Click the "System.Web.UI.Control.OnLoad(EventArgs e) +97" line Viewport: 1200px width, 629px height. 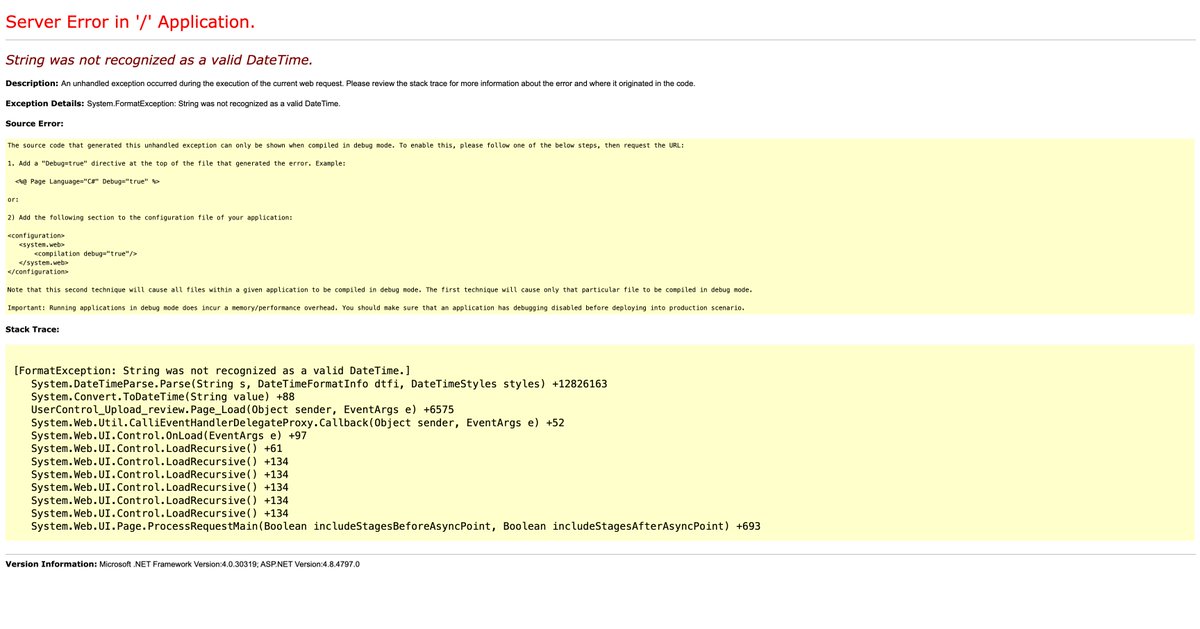169,436
